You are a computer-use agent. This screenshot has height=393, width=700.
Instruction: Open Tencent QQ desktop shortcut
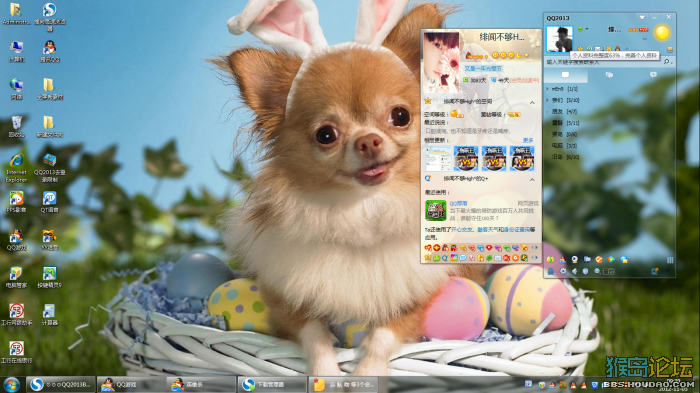[50, 51]
